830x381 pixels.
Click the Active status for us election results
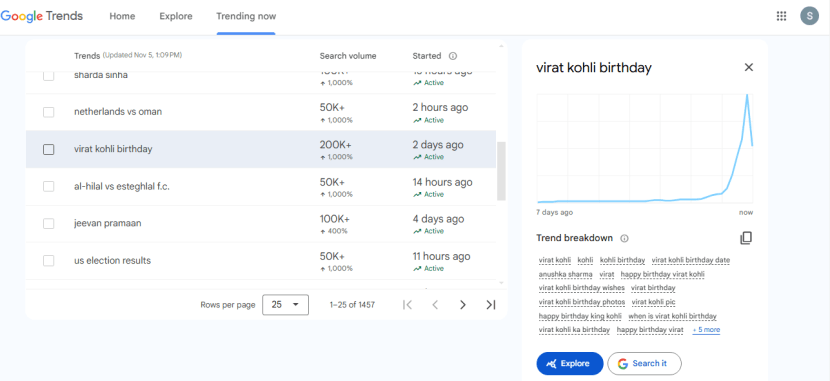pos(429,268)
